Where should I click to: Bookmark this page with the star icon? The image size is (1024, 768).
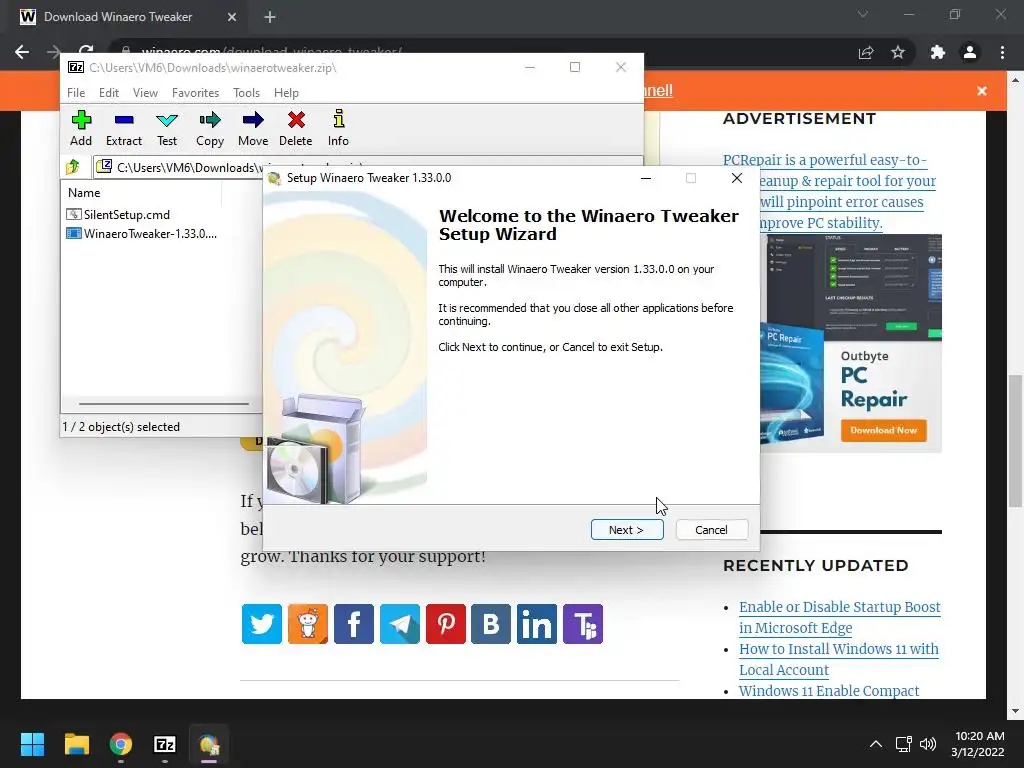898,52
